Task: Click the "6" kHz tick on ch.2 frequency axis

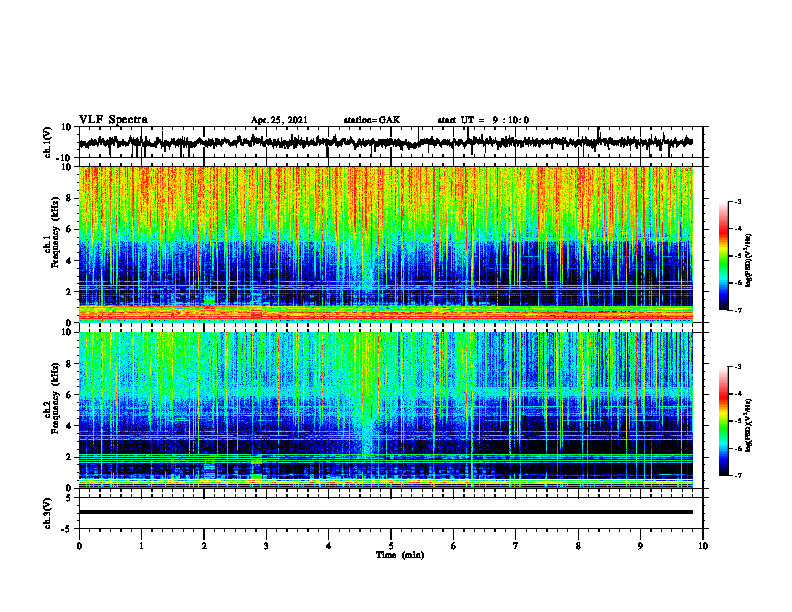Action: (70, 395)
